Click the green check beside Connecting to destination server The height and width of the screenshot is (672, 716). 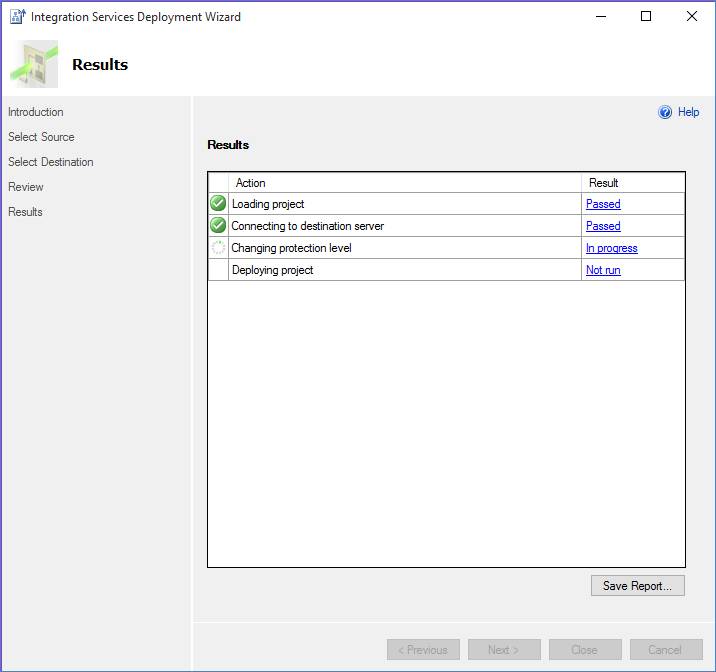point(218,225)
